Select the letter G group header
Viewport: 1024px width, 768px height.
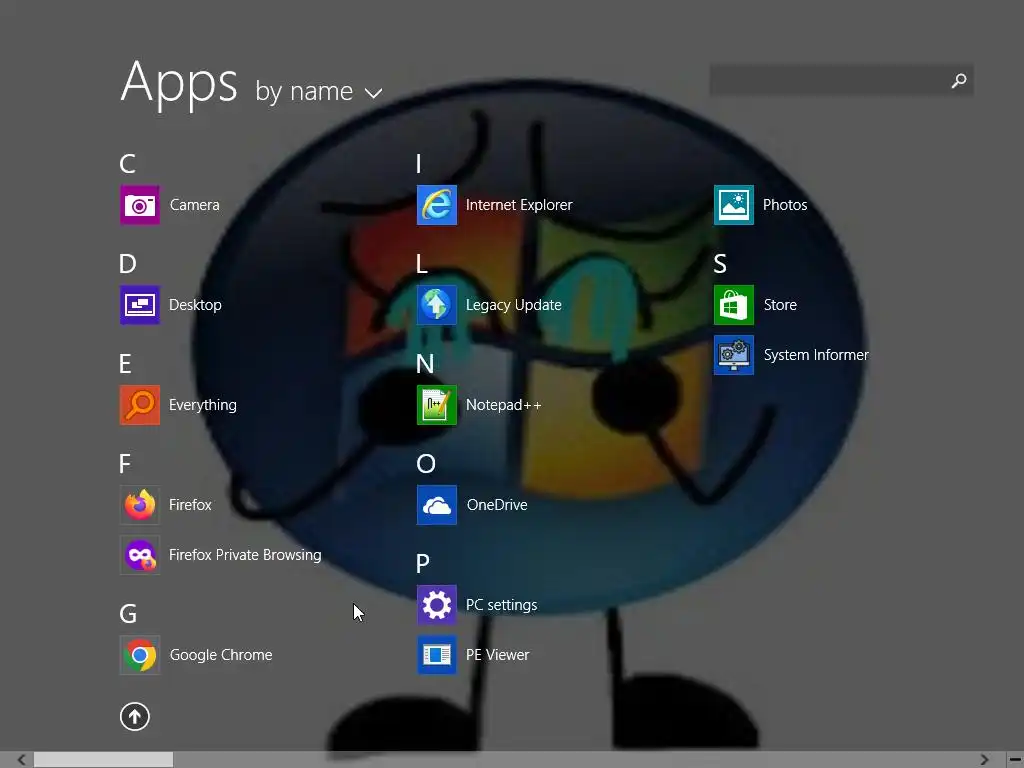coord(128,614)
